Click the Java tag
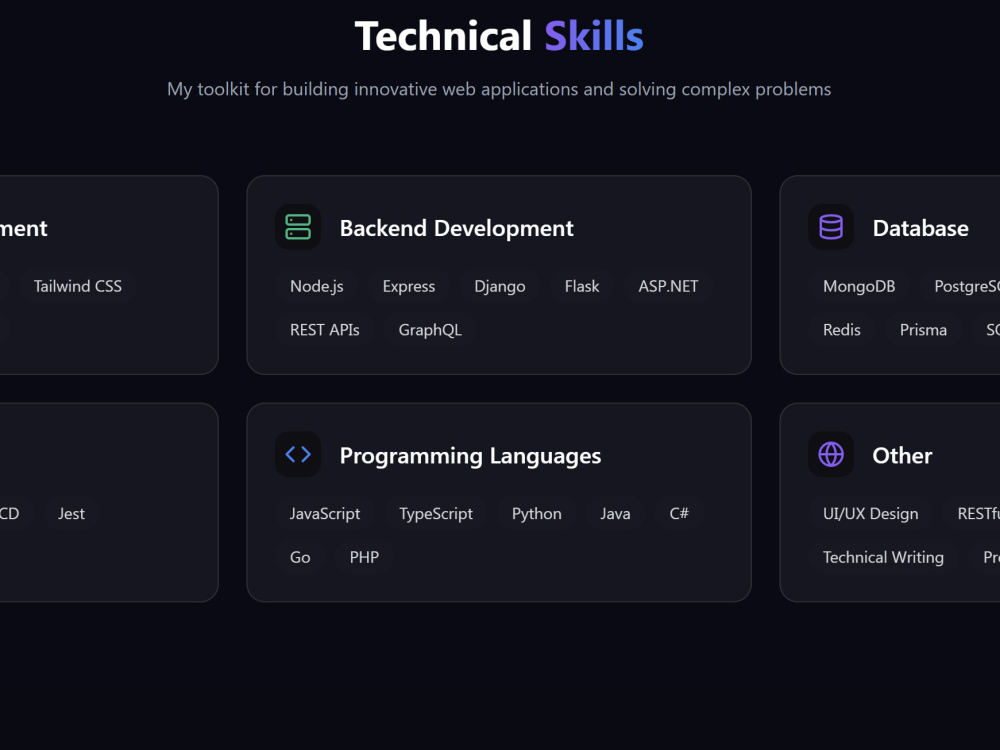This screenshot has height=750, width=1000. point(615,513)
